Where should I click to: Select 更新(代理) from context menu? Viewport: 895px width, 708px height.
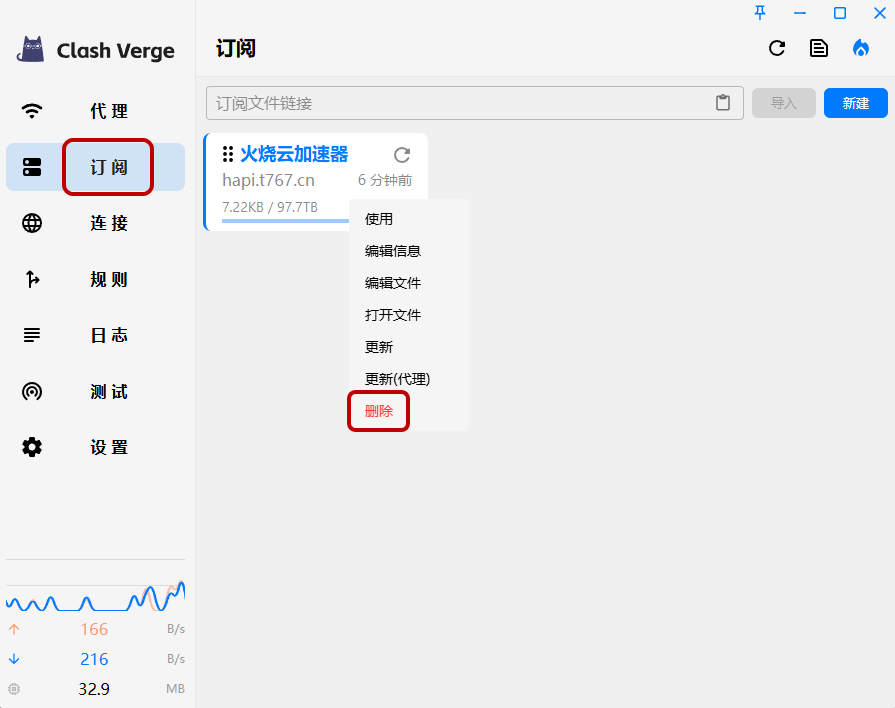[x=397, y=379]
